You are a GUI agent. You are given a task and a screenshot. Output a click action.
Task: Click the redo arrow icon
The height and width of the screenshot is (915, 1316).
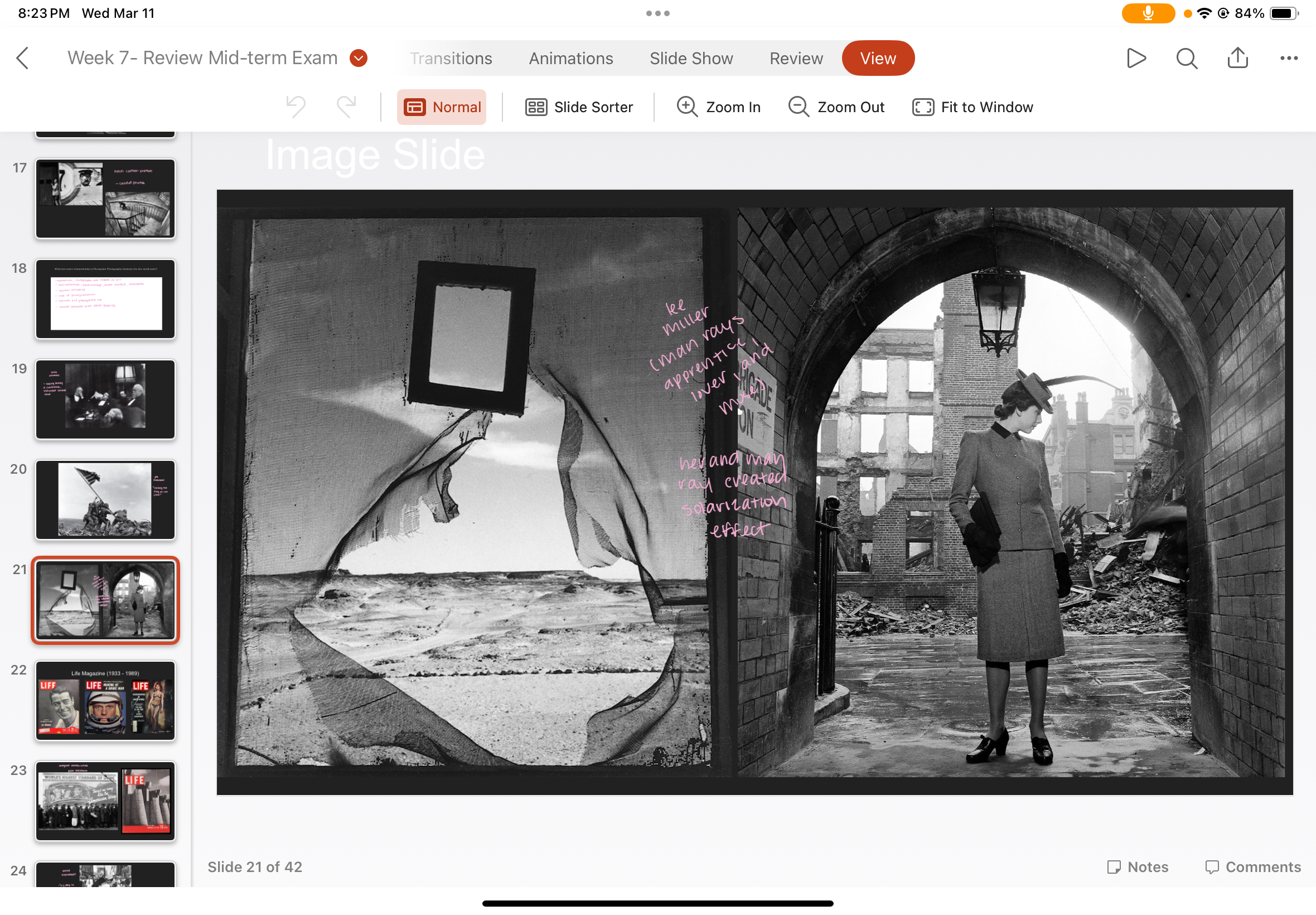point(346,107)
